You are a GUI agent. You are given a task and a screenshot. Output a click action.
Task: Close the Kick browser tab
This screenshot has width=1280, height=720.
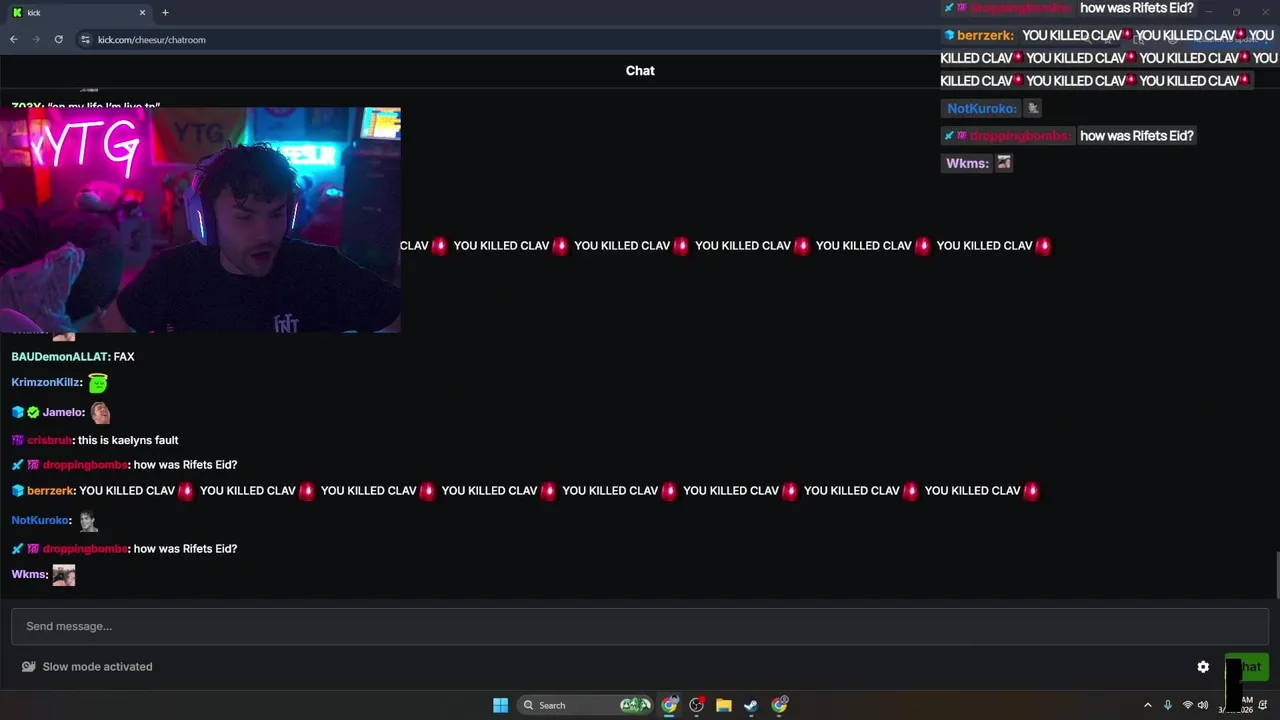(x=142, y=12)
